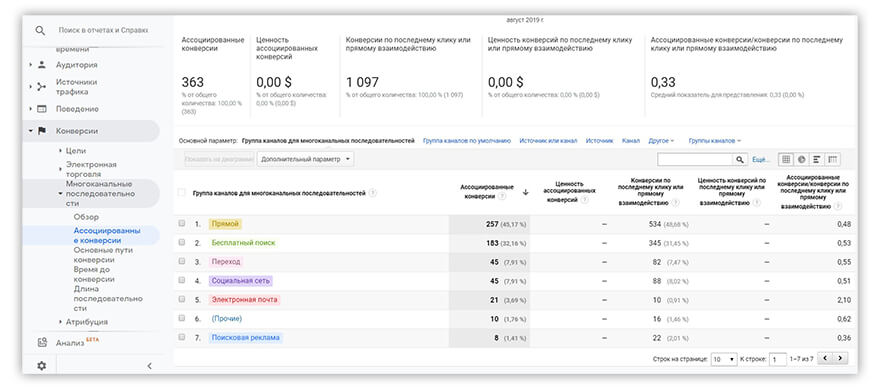The height and width of the screenshot is (392, 880).
Task: Click the Социальная сеть channel label
Action: [241, 280]
